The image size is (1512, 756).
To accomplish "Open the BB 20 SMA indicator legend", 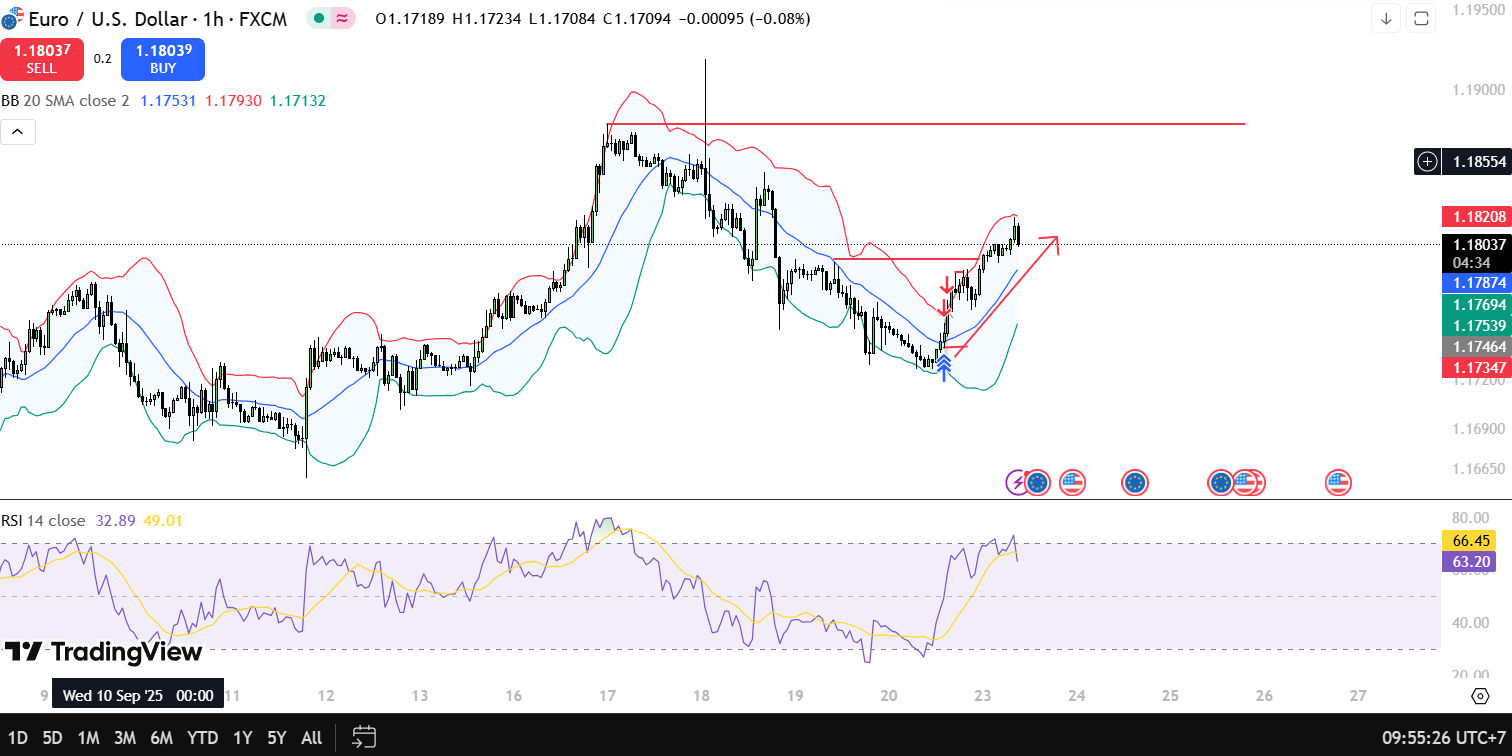I will click(x=65, y=101).
